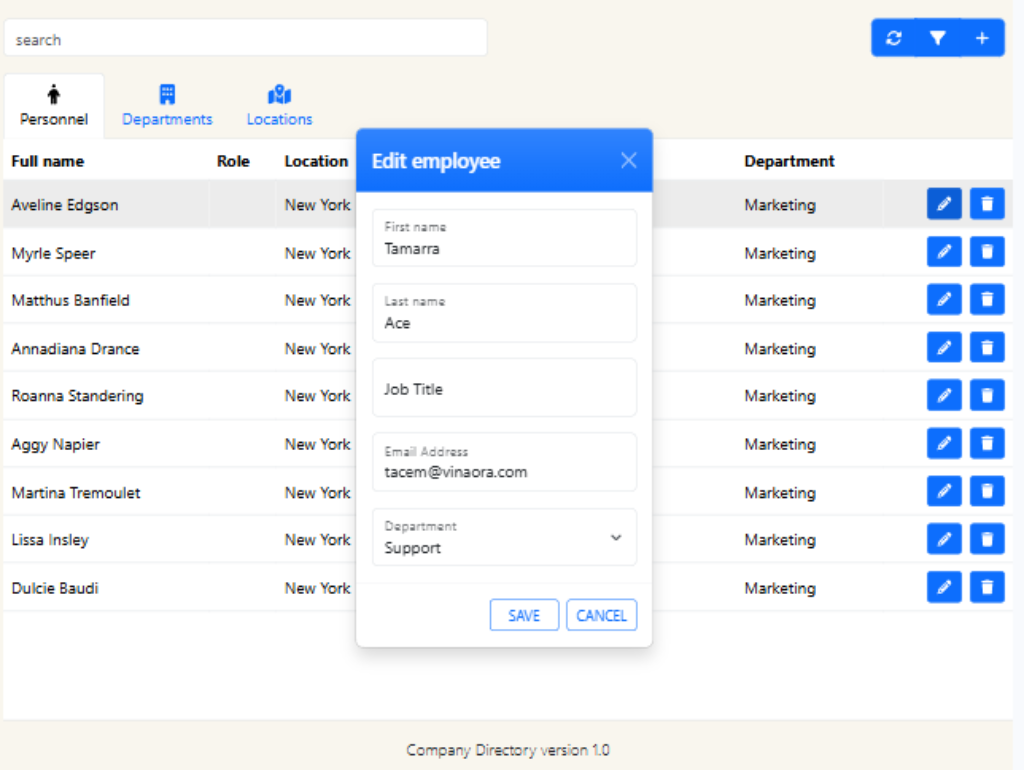Delete Aggy Napier with trash icon

click(x=987, y=443)
